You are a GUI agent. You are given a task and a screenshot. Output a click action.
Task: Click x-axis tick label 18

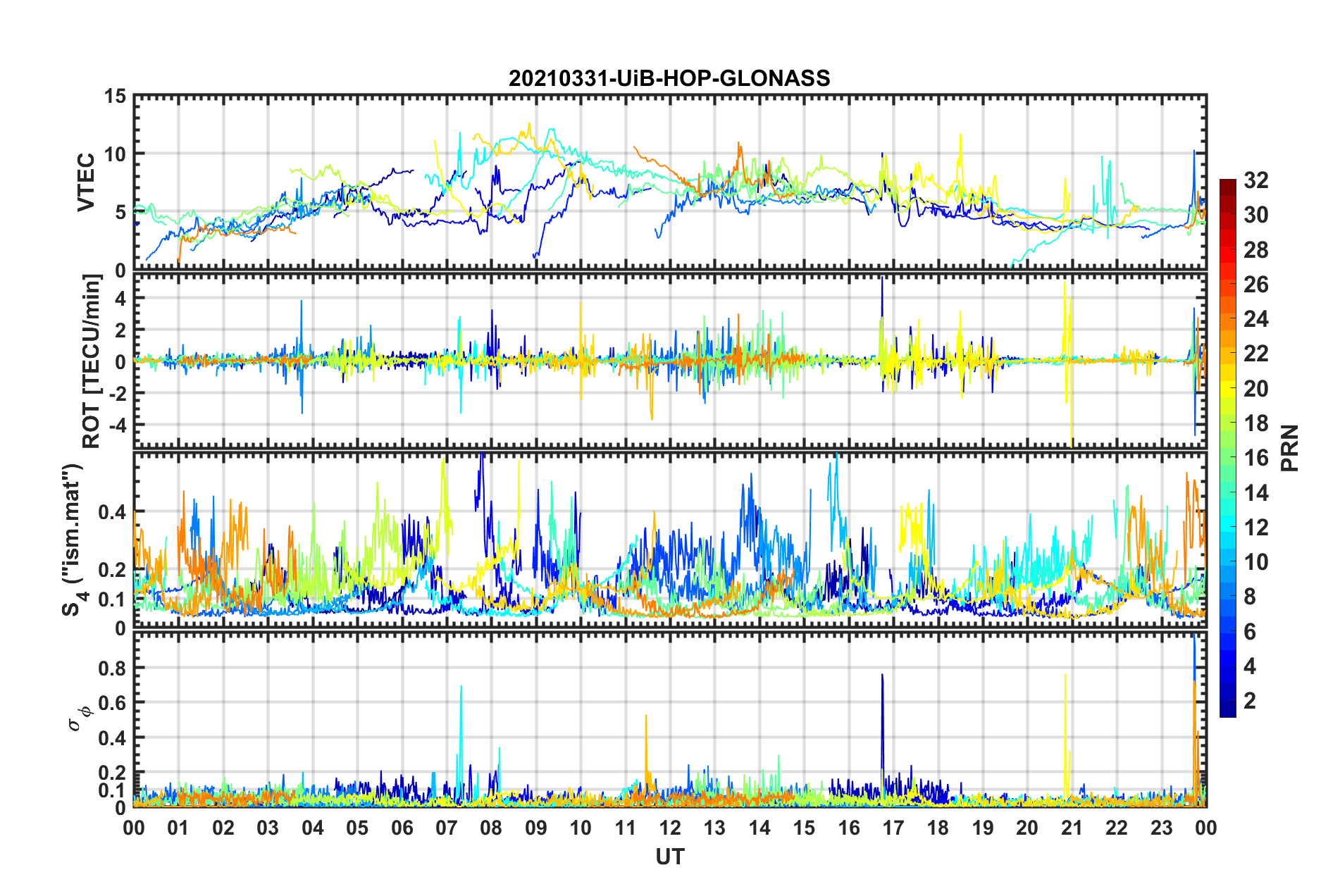pos(938,827)
